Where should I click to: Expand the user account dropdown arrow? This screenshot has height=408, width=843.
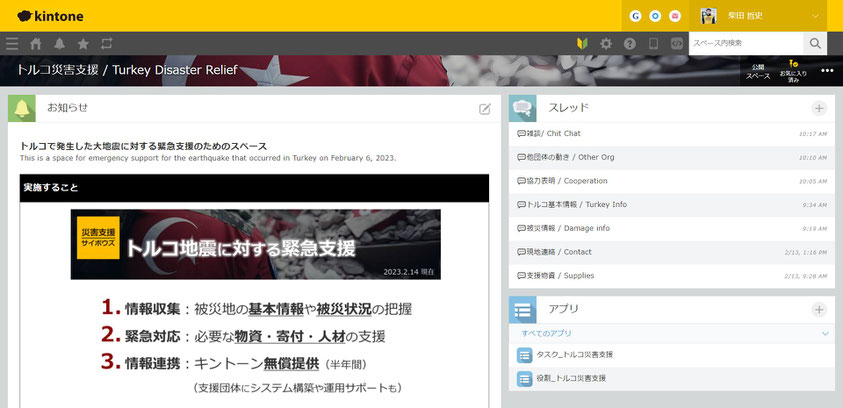click(815, 16)
